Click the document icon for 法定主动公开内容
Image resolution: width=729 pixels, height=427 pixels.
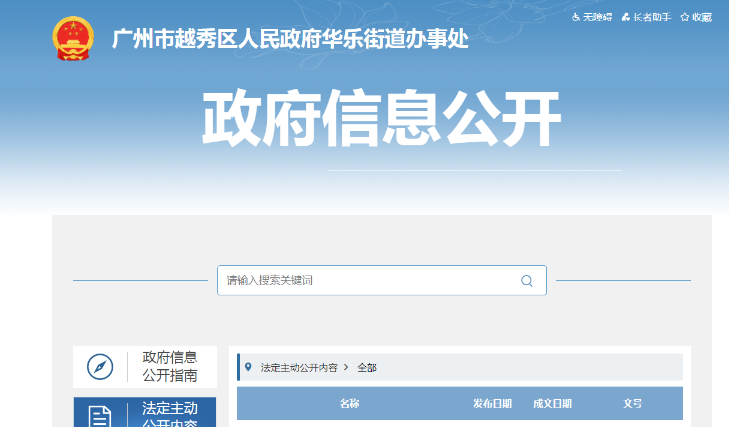[100, 416]
